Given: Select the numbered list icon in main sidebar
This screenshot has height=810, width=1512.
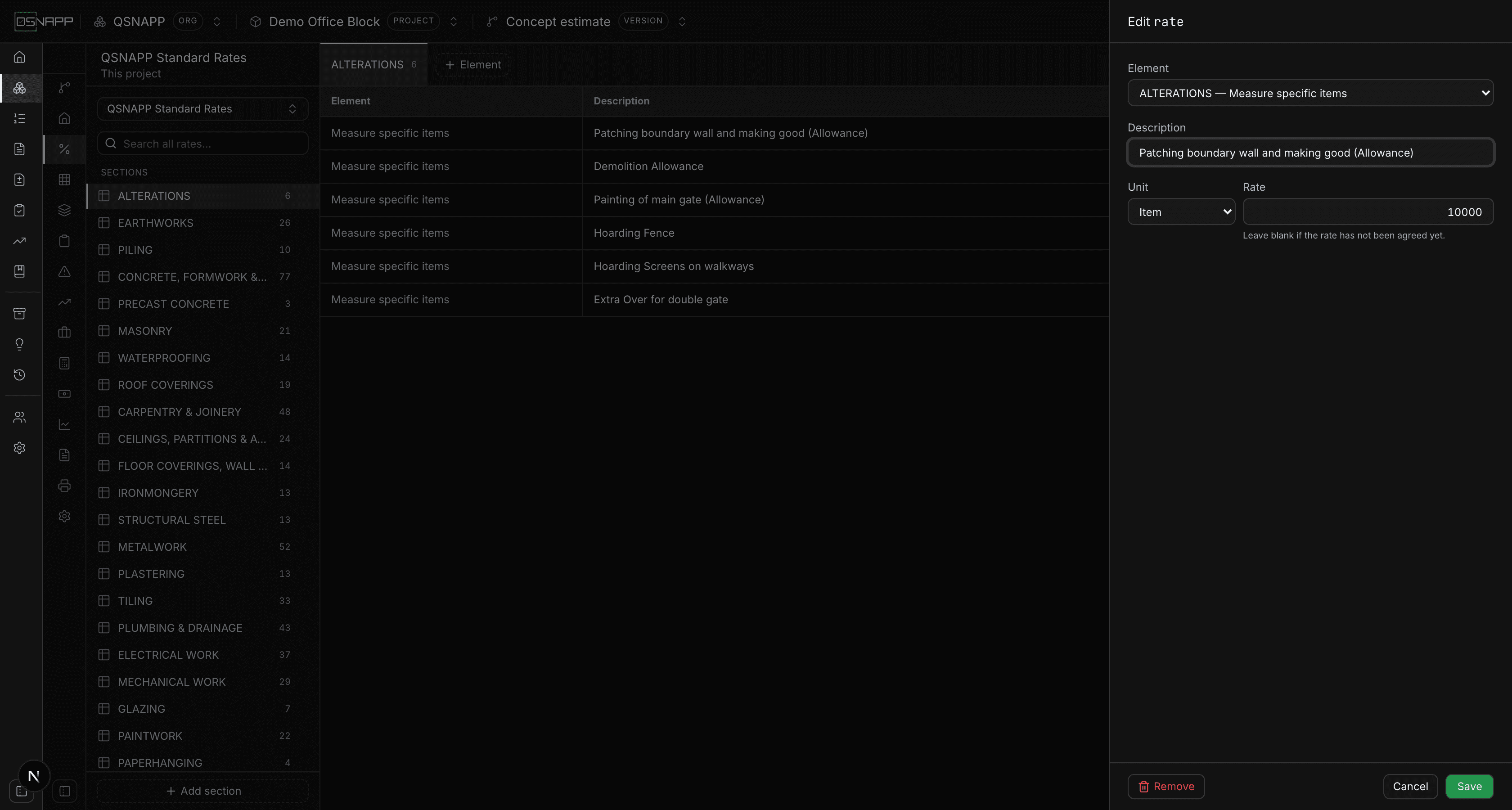Looking at the screenshot, I should pyautogui.click(x=19, y=118).
